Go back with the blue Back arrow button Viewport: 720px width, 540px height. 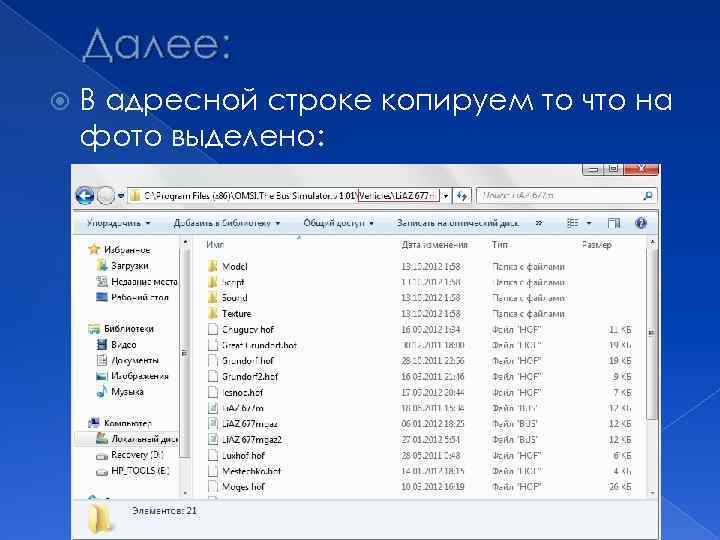pos(85,196)
